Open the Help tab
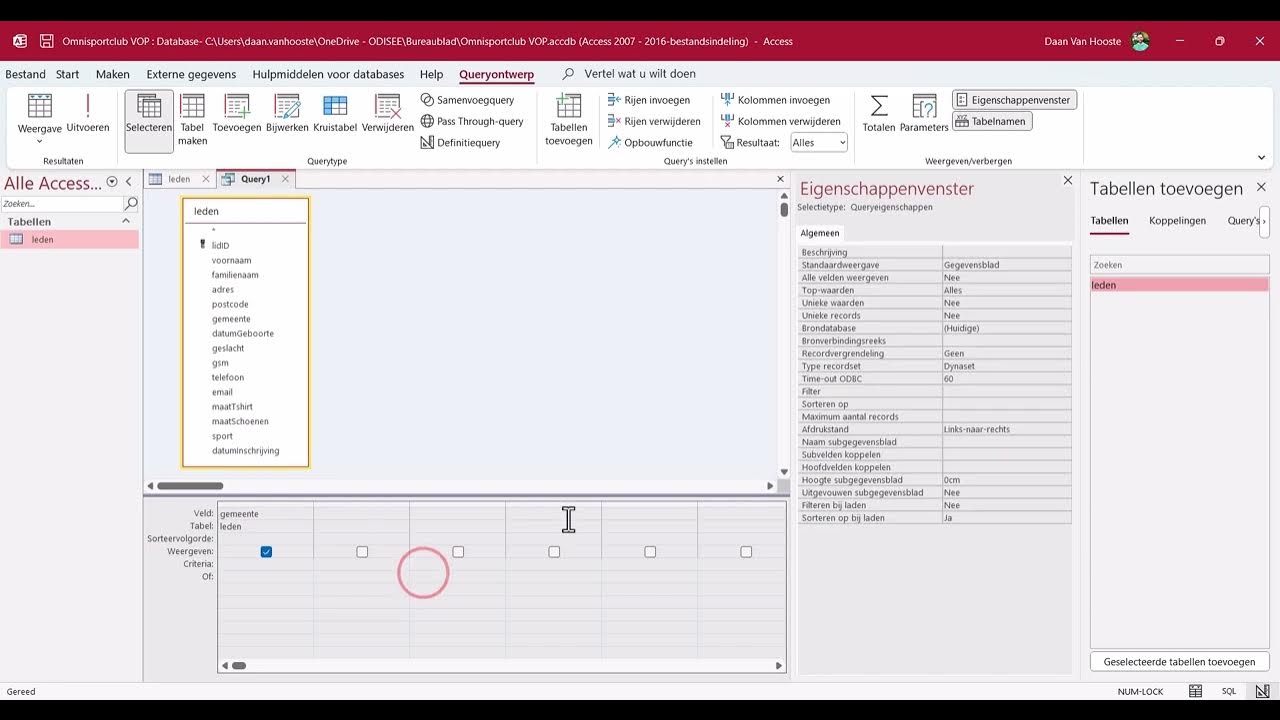This screenshot has width=1280, height=720. point(431,74)
